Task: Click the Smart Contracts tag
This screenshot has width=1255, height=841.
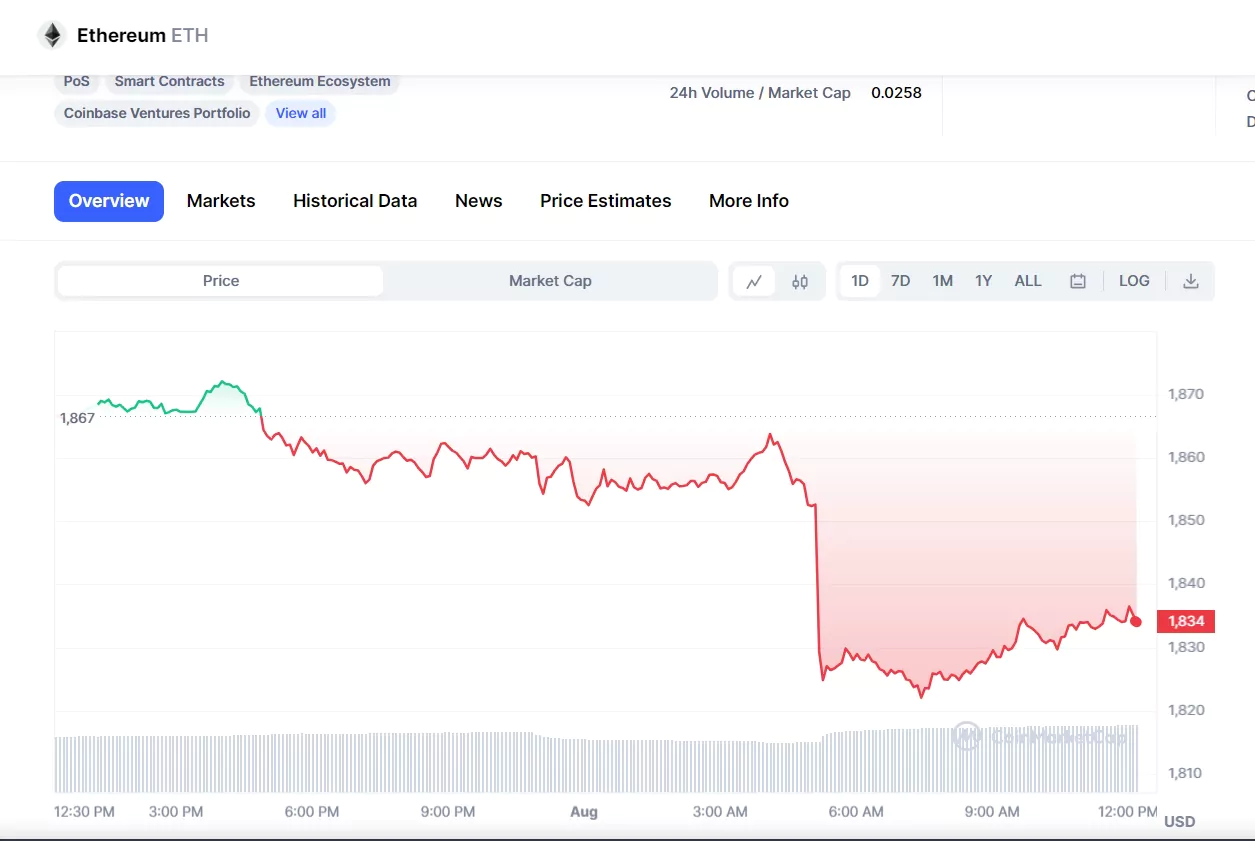Action: coord(169,82)
